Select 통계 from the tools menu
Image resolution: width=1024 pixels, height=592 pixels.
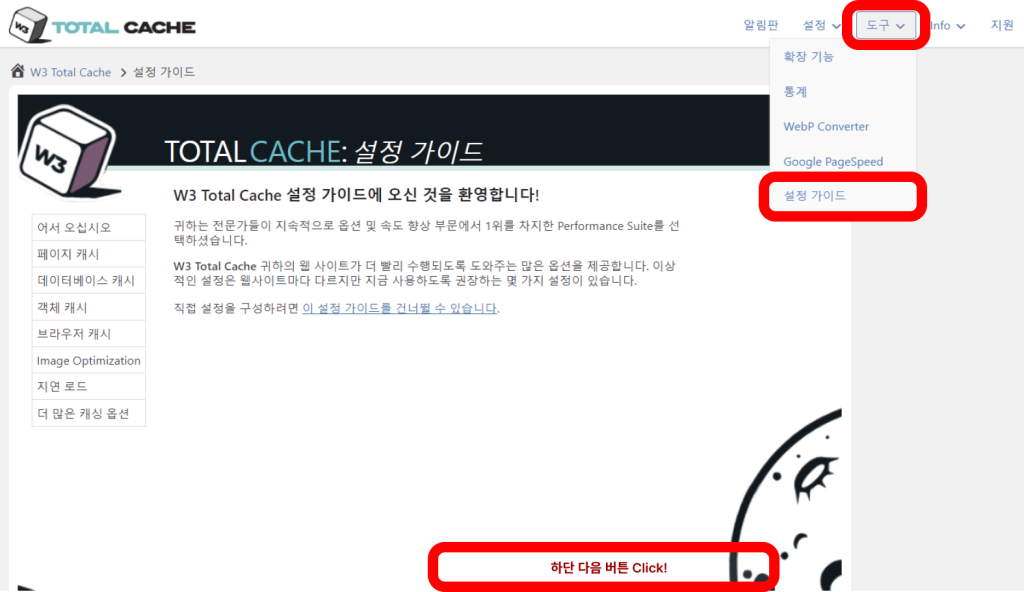pos(795,91)
